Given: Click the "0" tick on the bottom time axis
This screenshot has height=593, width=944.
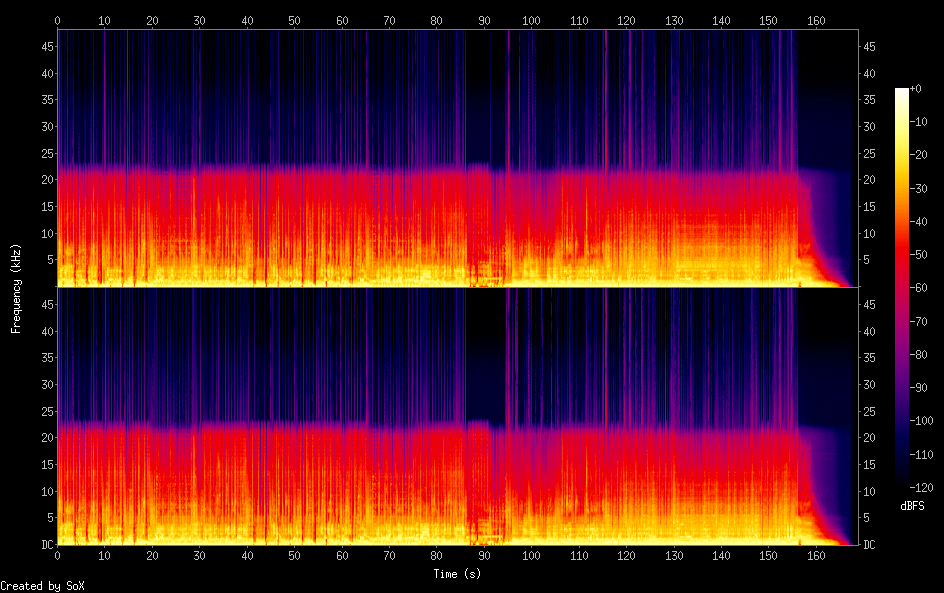Looking at the screenshot, I should click(57, 556).
